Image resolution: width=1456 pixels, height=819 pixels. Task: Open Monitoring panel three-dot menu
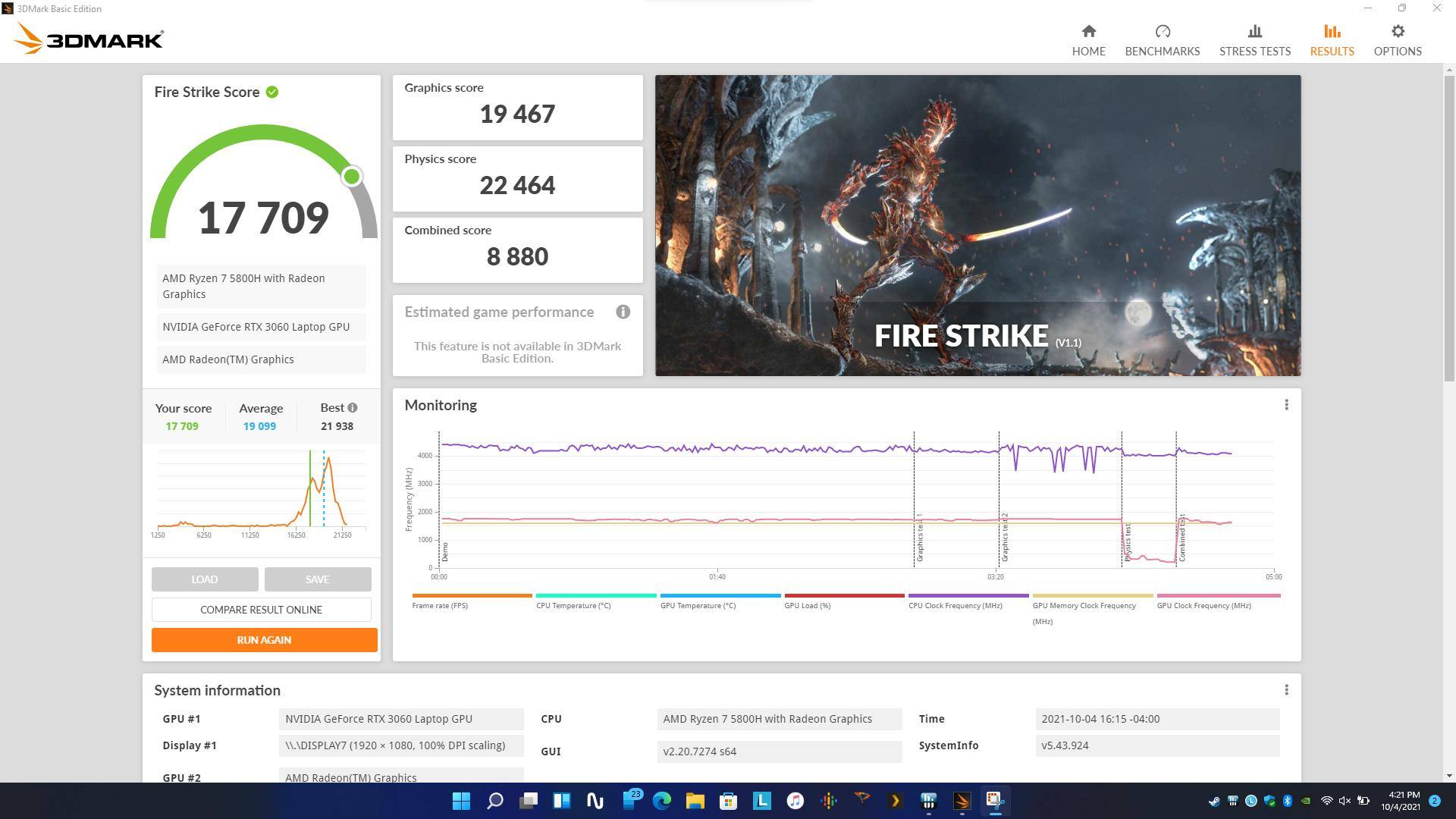coord(1286,405)
